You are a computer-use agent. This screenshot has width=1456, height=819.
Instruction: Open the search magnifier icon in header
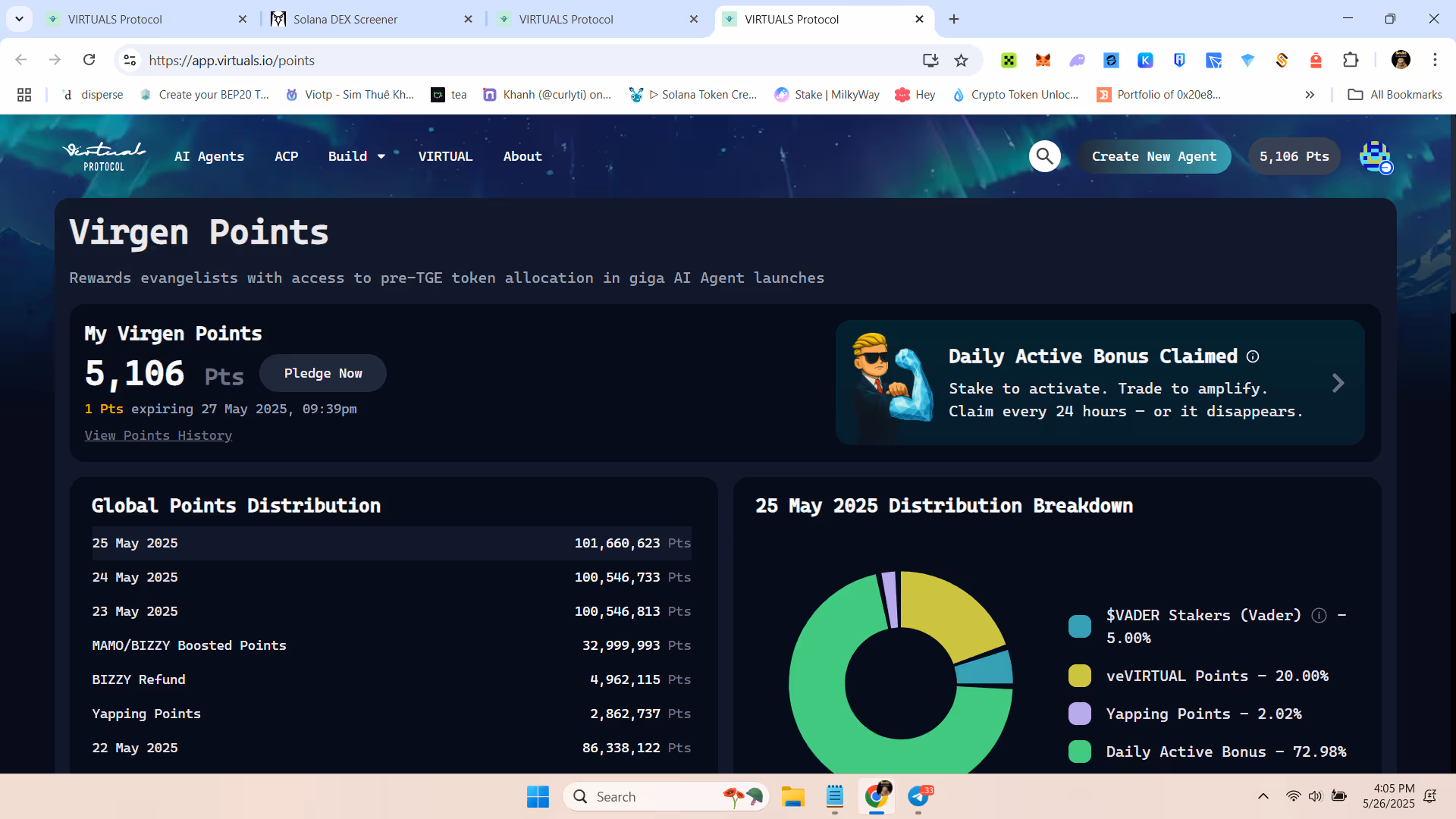(1044, 156)
